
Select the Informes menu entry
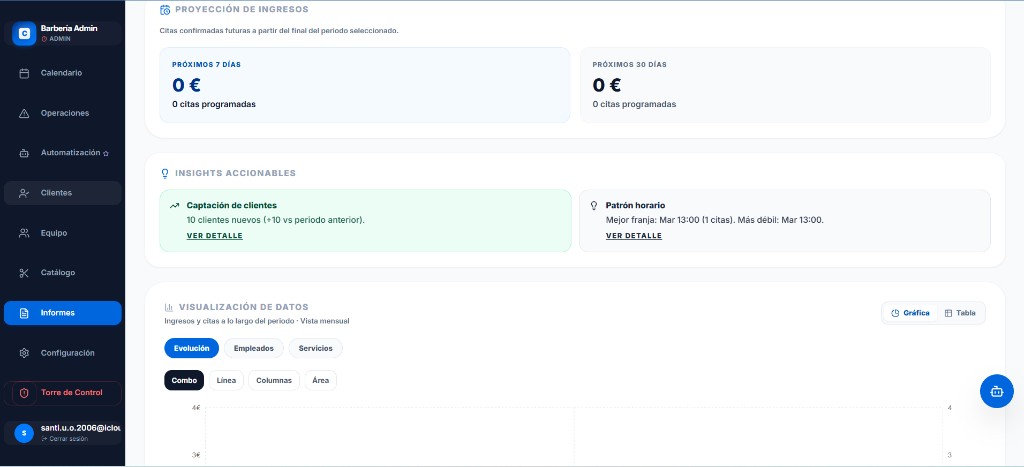pos(63,313)
